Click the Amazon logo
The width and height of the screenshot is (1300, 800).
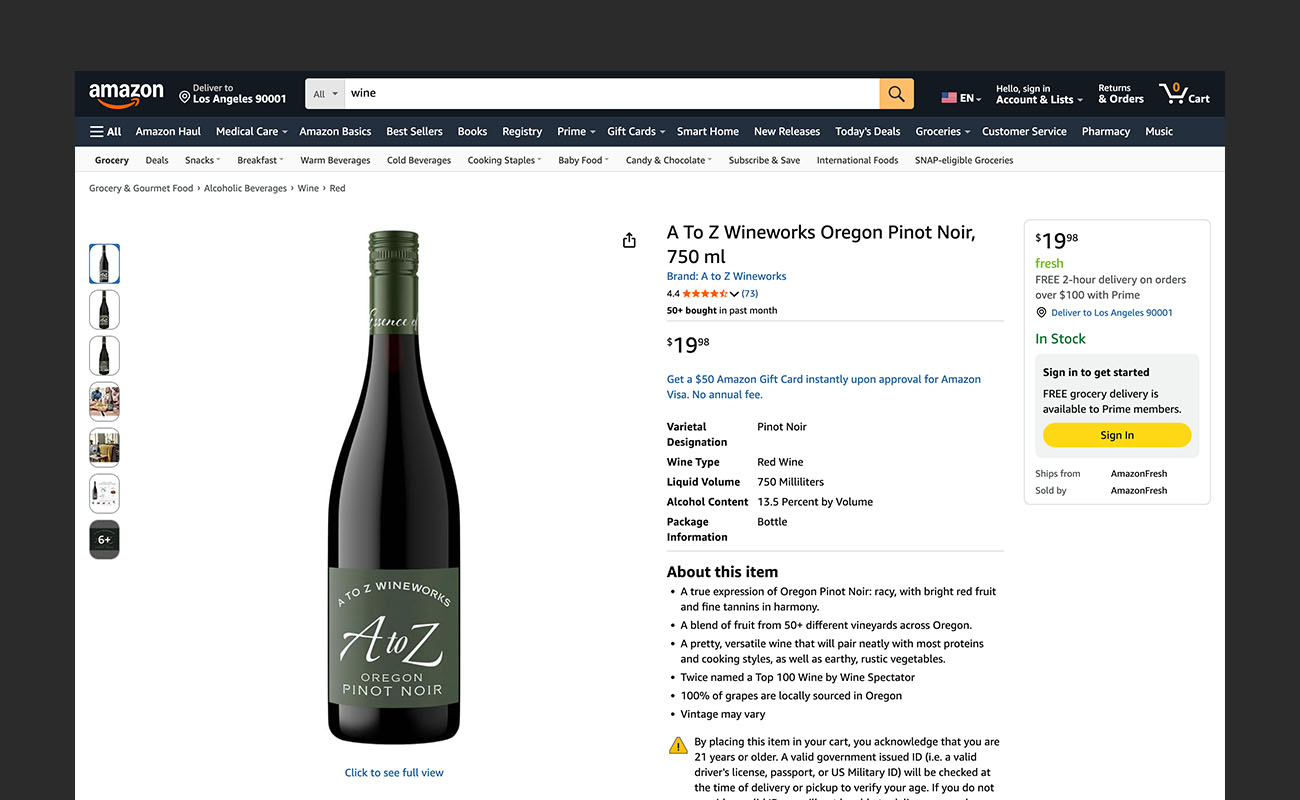(126, 93)
